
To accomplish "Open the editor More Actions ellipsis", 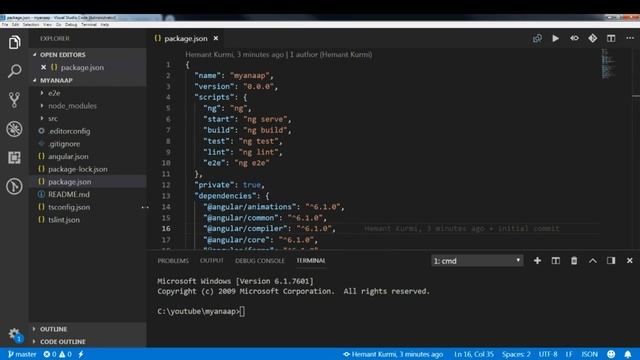I will pos(630,38).
